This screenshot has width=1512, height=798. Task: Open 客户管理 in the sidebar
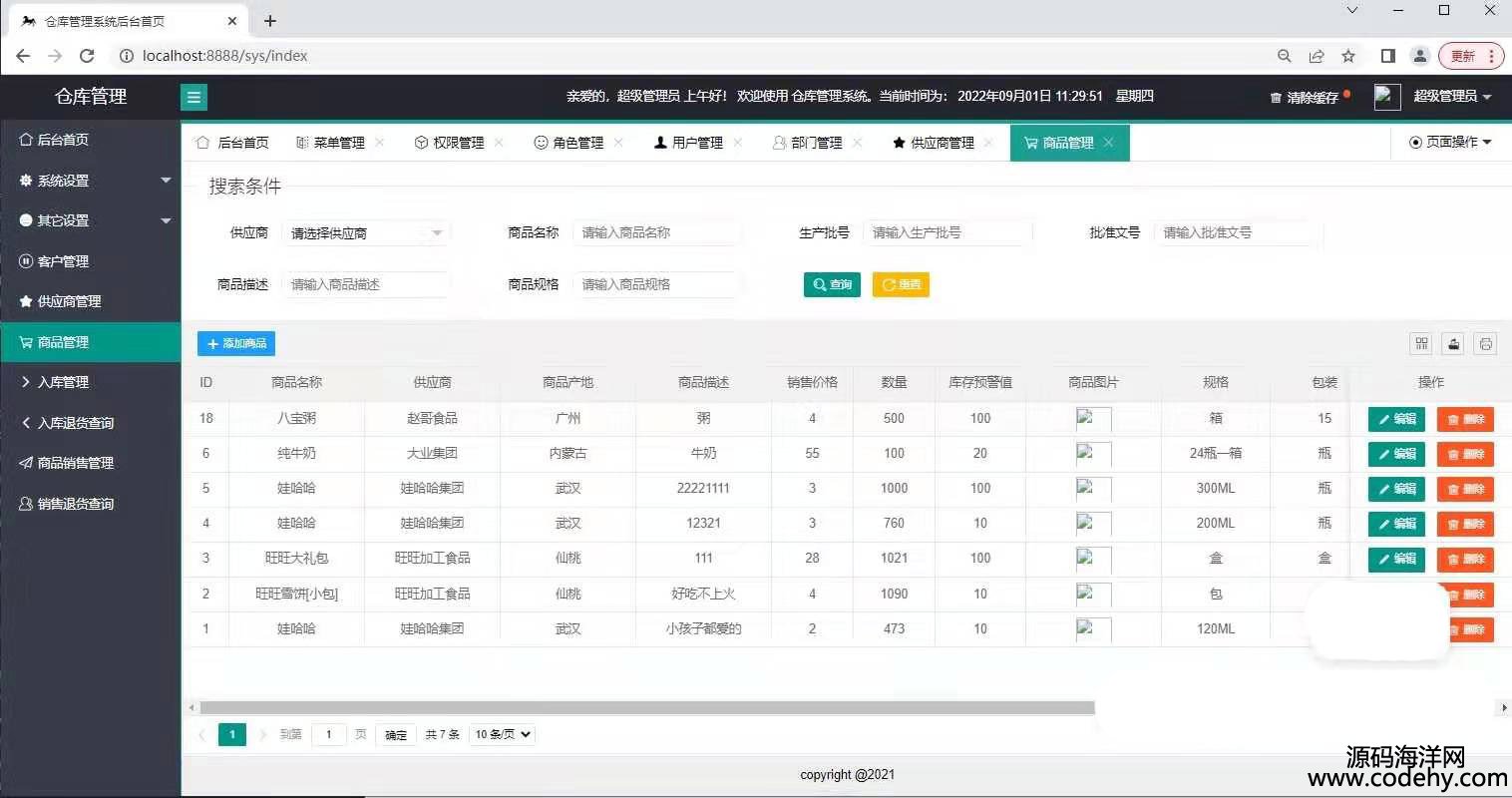point(91,261)
